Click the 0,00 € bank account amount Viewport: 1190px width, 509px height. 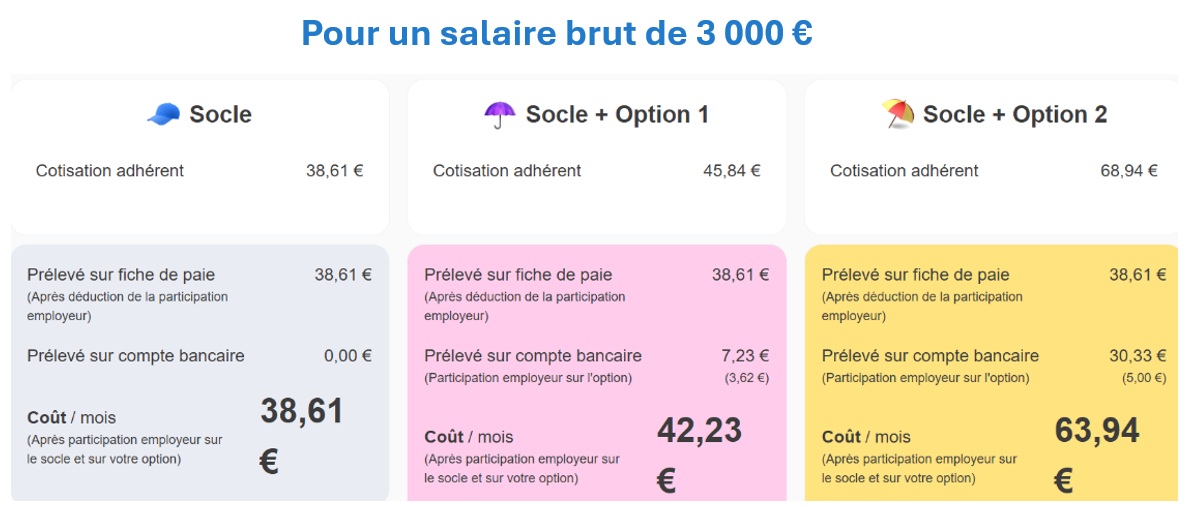pyautogui.click(x=347, y=355)
